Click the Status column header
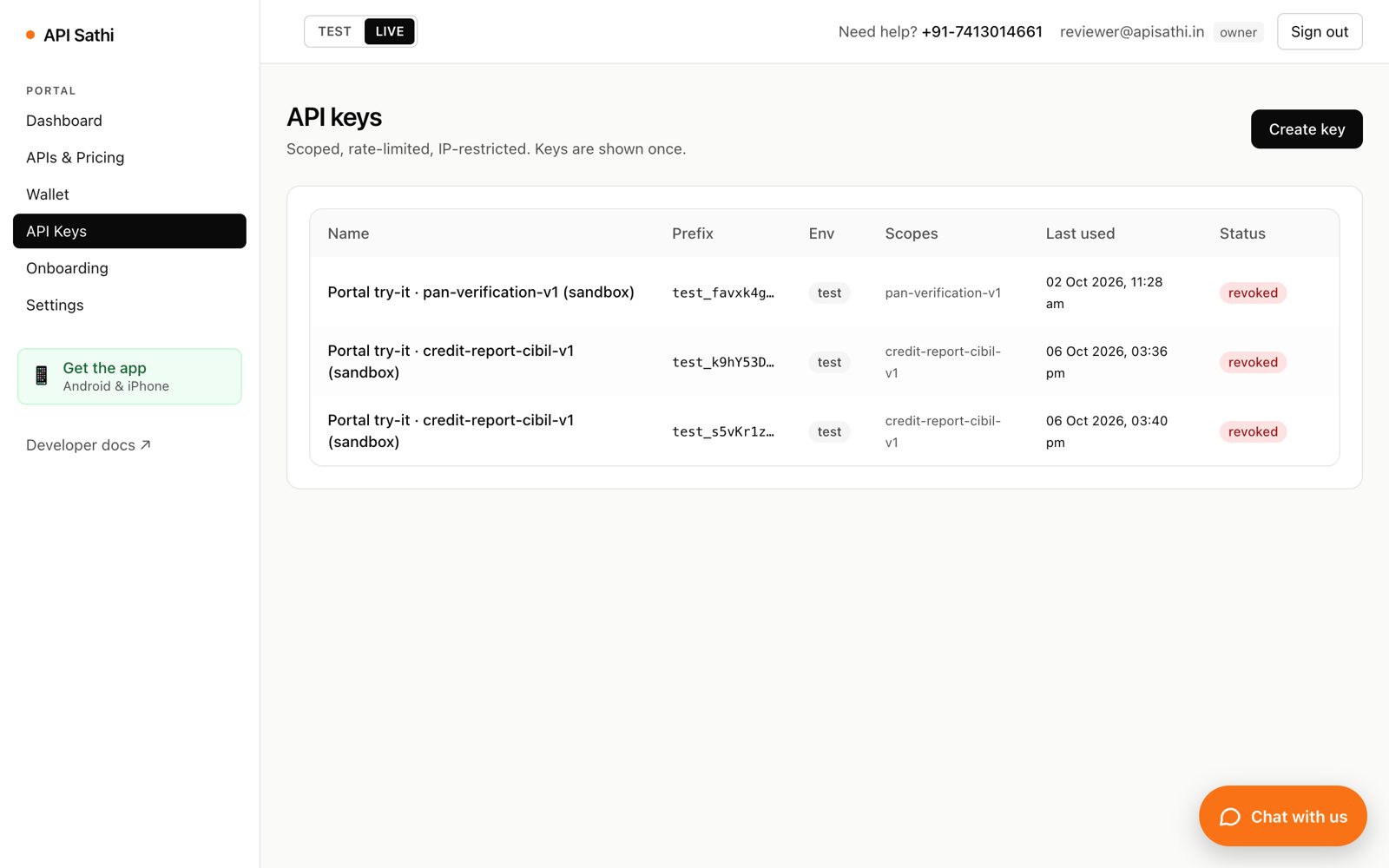The image size is (1389, 868). pos(1242,233)
